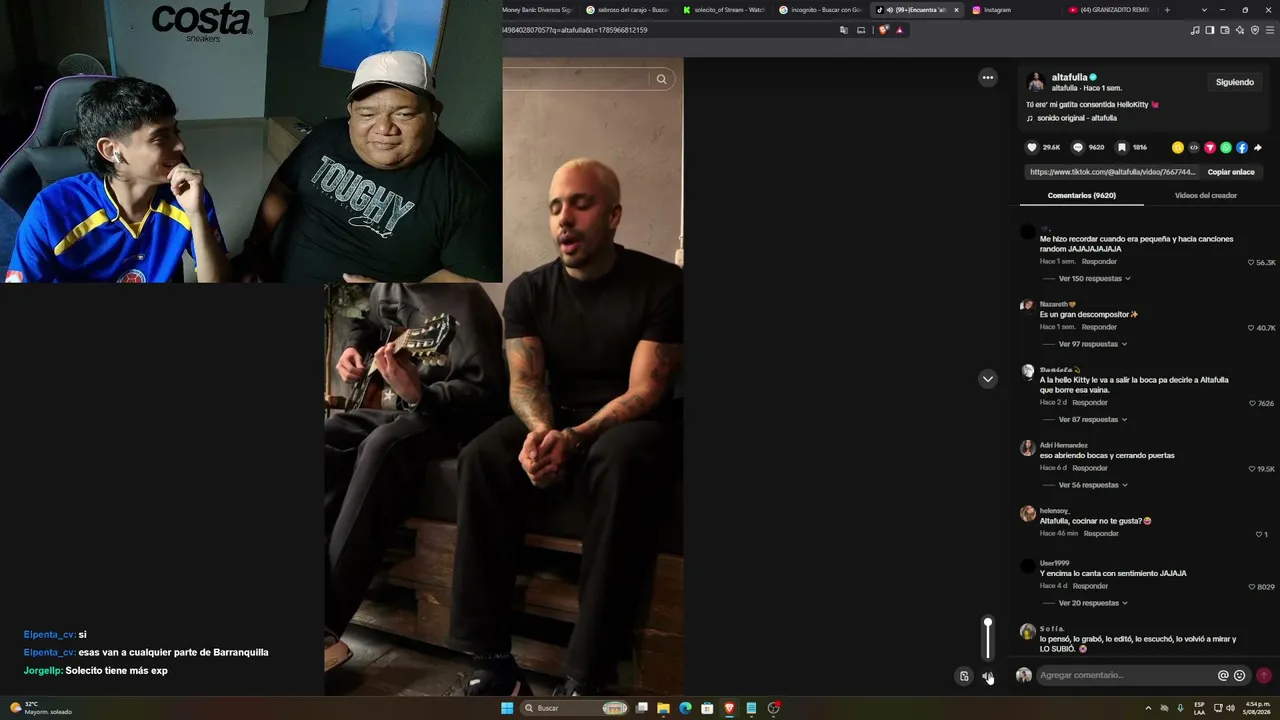Reply to helensoy_'s comment
The height and width of the screenshot is (720, 1280).
[x=1101, y=534]
